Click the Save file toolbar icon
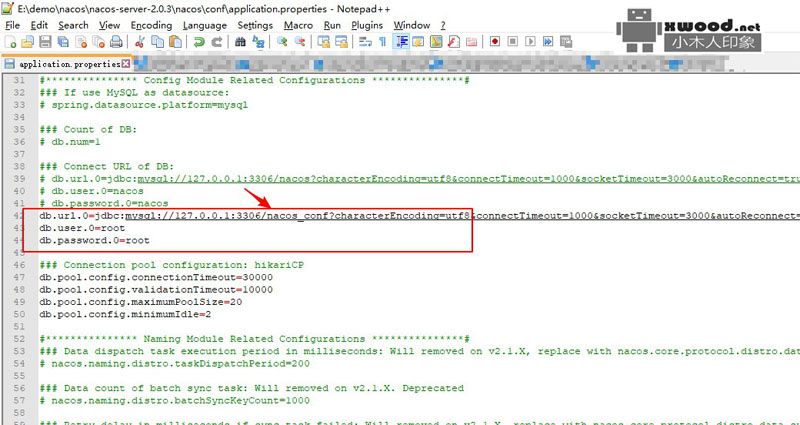 45,42
